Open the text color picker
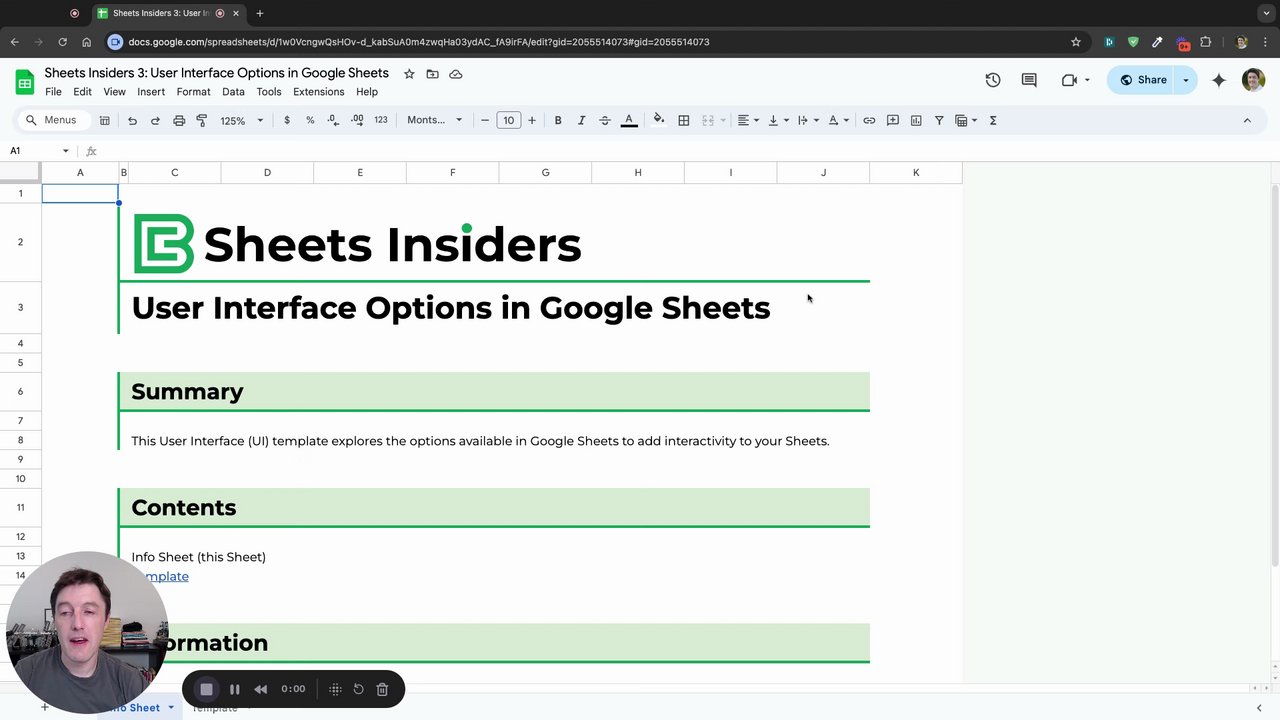This screenshot has width=1280, height=720. coord(629,120)
